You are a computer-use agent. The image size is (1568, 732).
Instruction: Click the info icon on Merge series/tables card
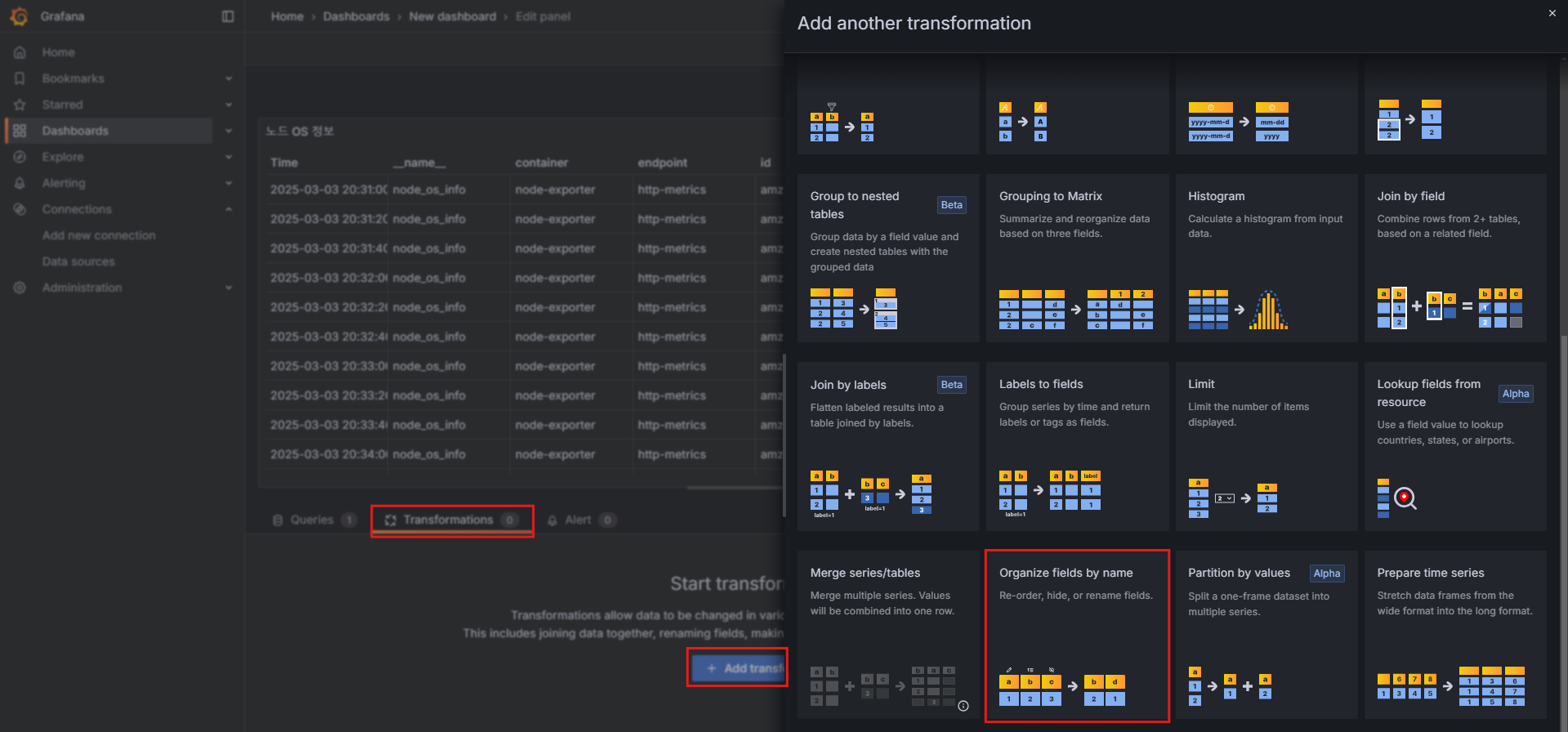pyautogui.click(x=963, y=706)
